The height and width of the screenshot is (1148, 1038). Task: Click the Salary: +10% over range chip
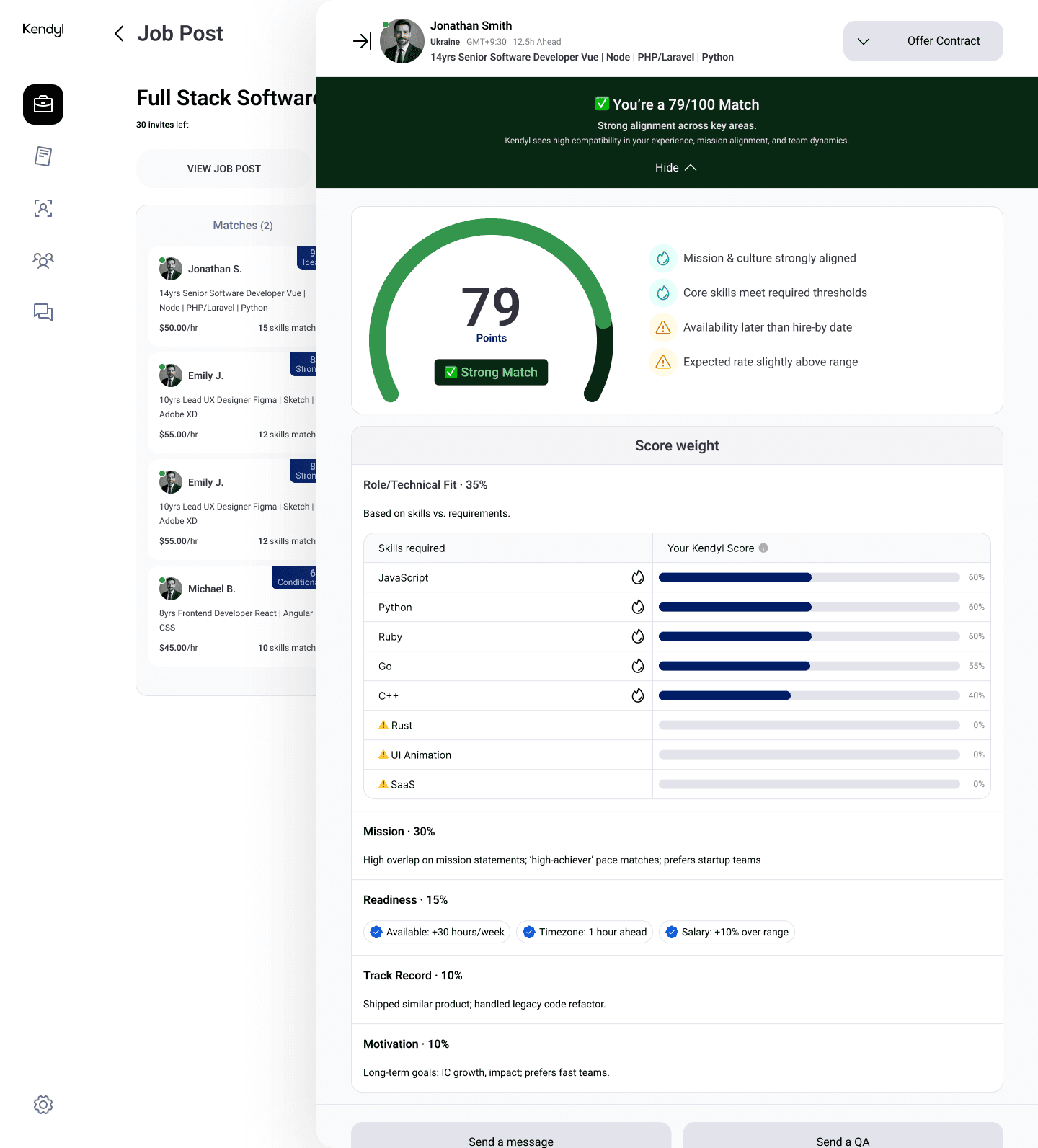(x=727, y=932)
